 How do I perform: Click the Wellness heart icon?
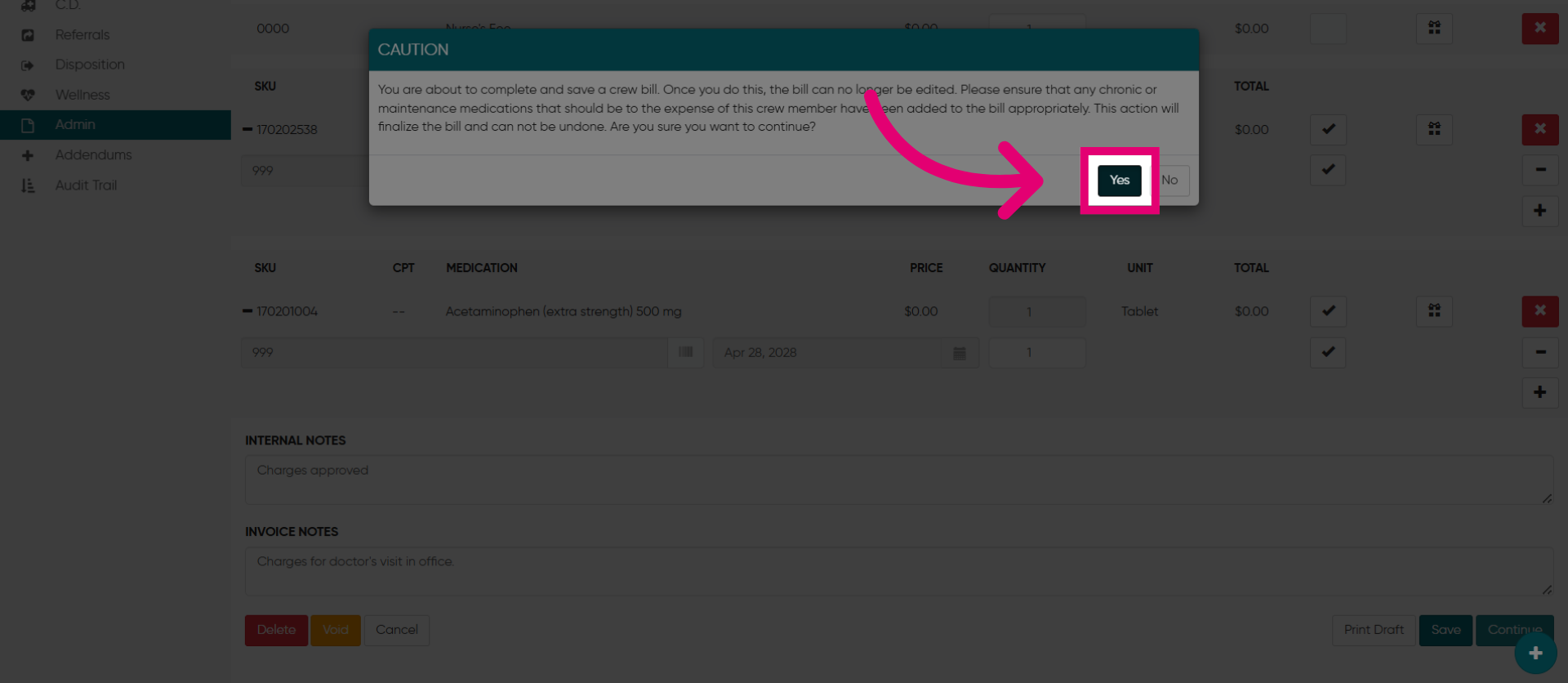point(28,95)
